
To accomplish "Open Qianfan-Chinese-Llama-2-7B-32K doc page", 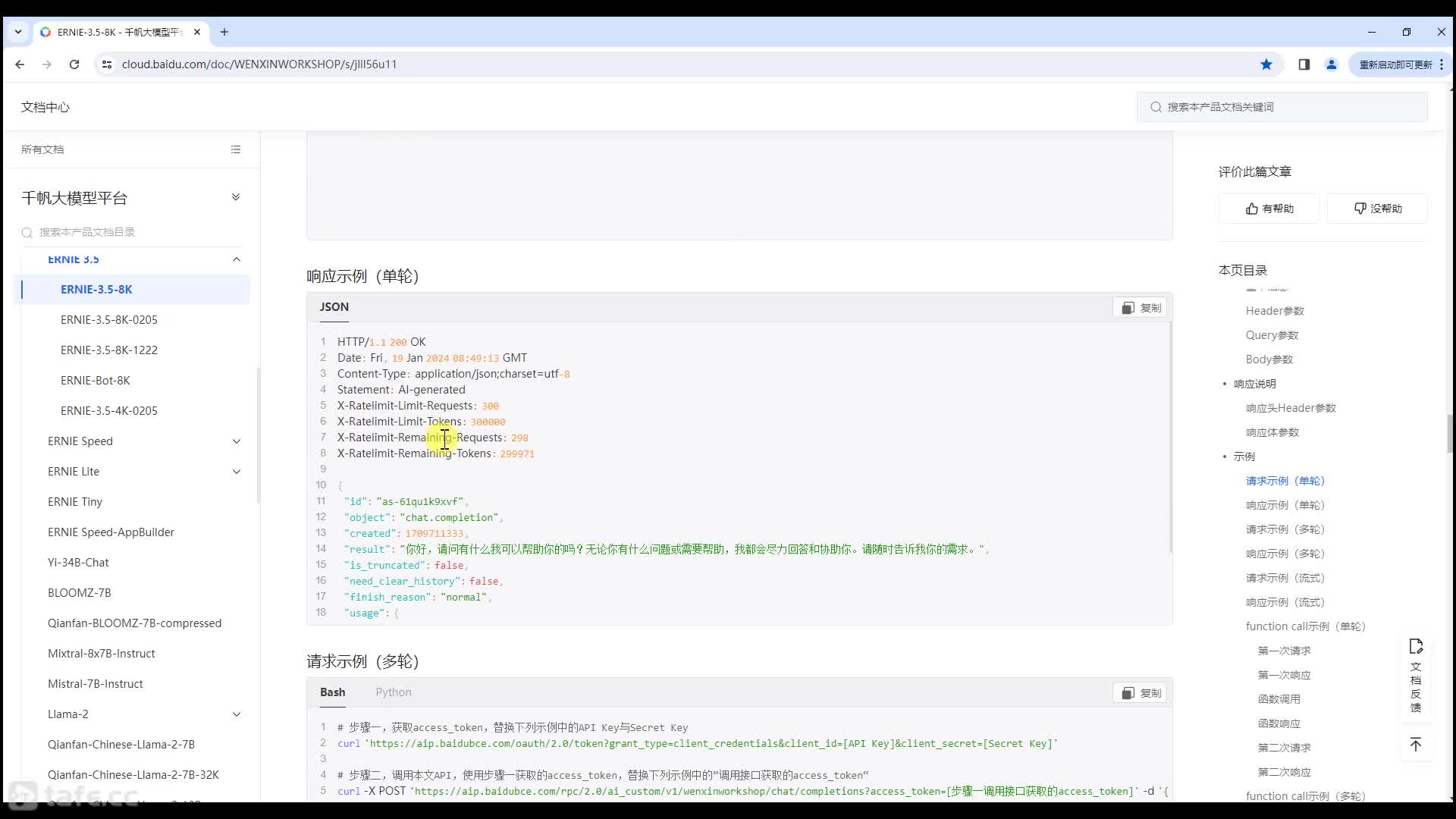I will point(133,774).
